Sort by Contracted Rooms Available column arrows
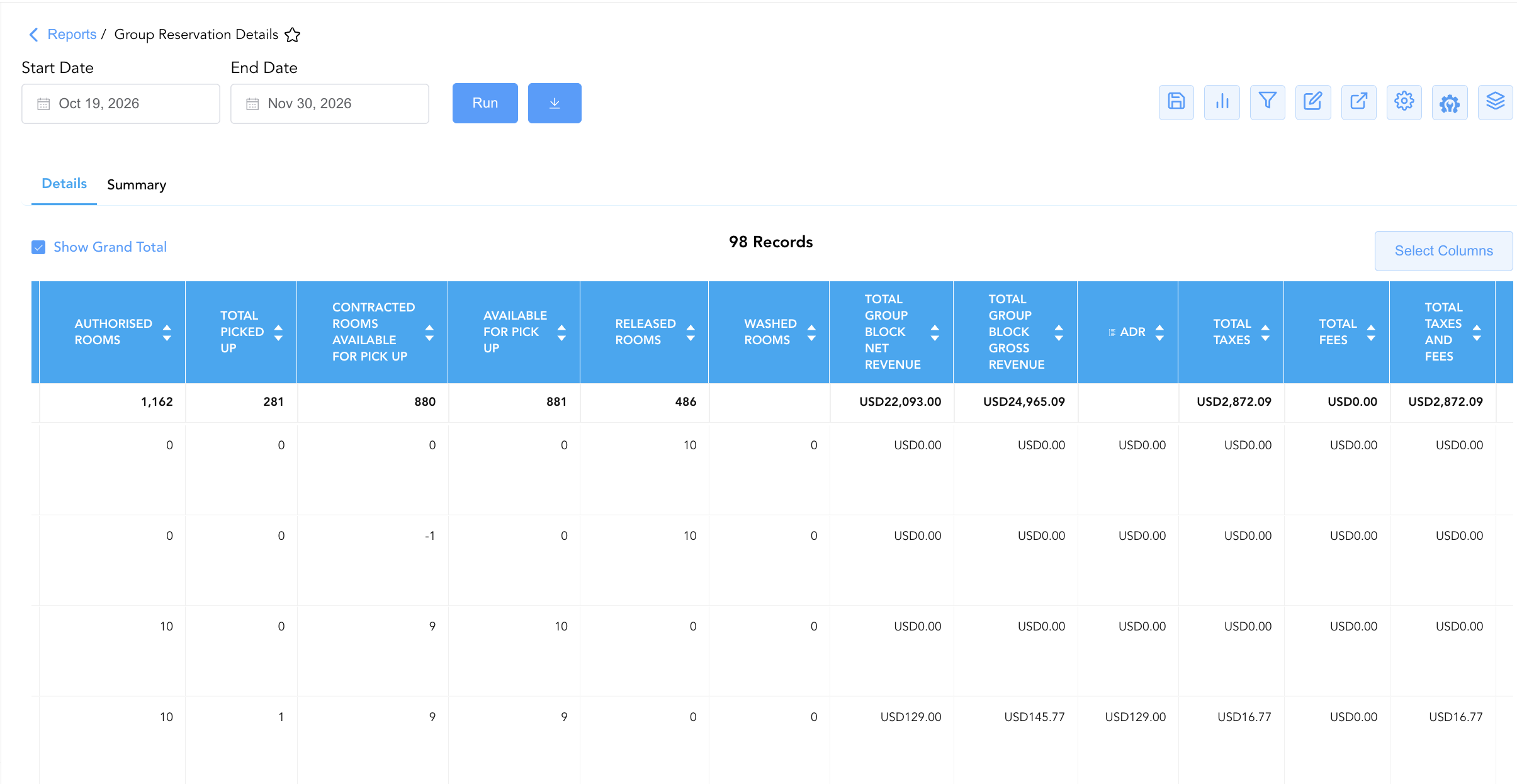 pos(429,332)
